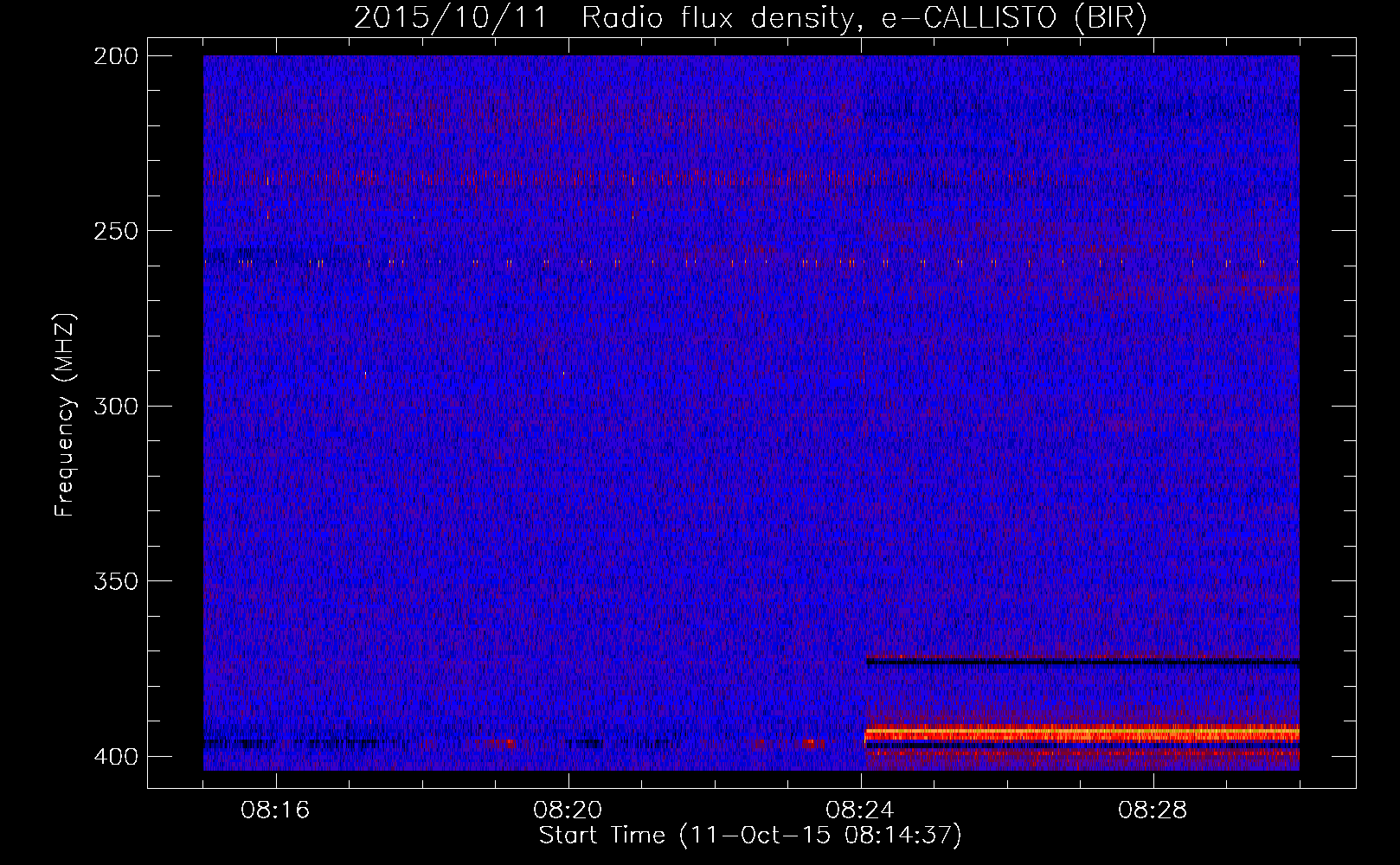The image size is (1400, 865).
Task: Click the bright yellow emission band near 395 MHz
Action: tap(1082, 734)
